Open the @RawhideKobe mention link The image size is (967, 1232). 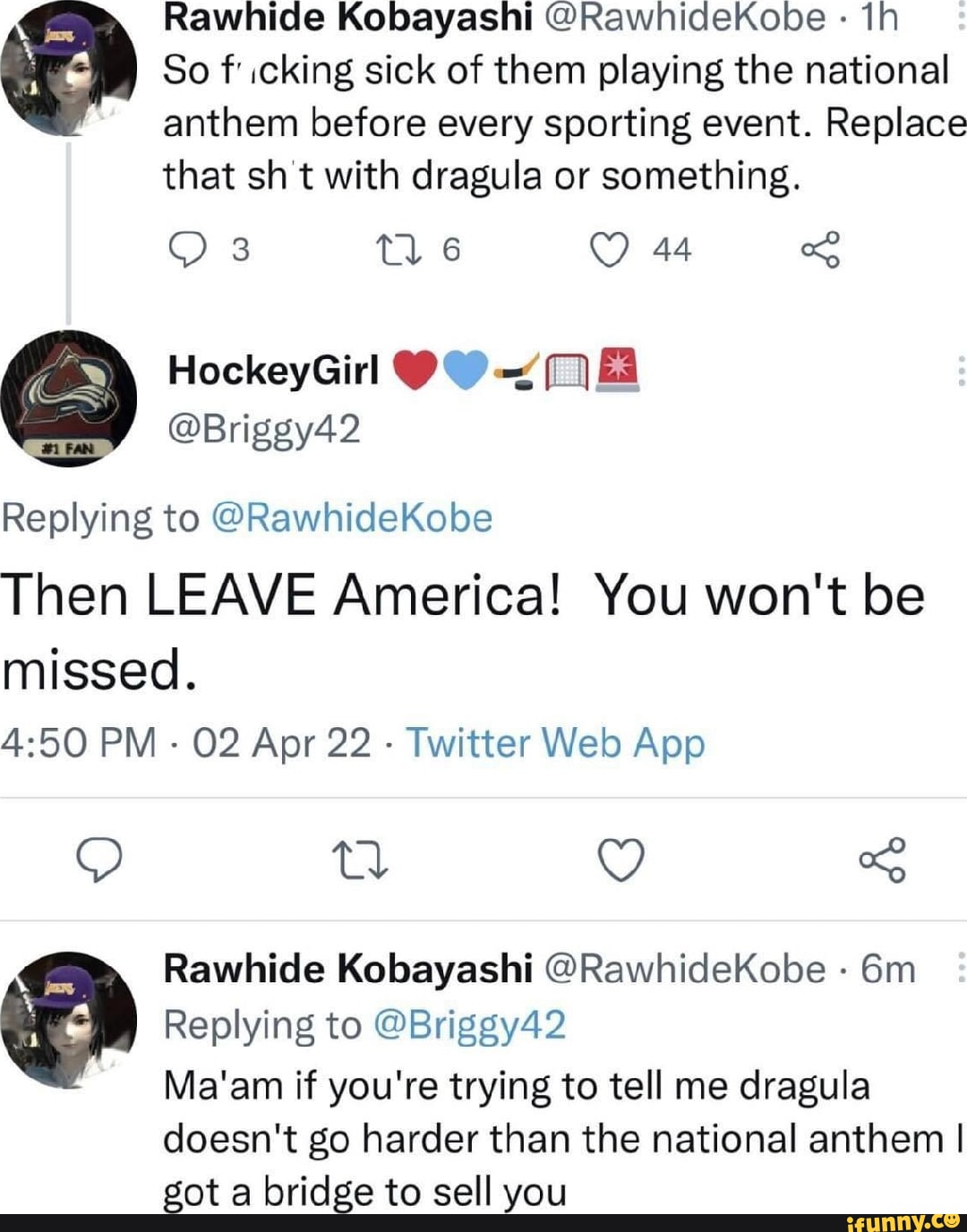coord(351,518)
